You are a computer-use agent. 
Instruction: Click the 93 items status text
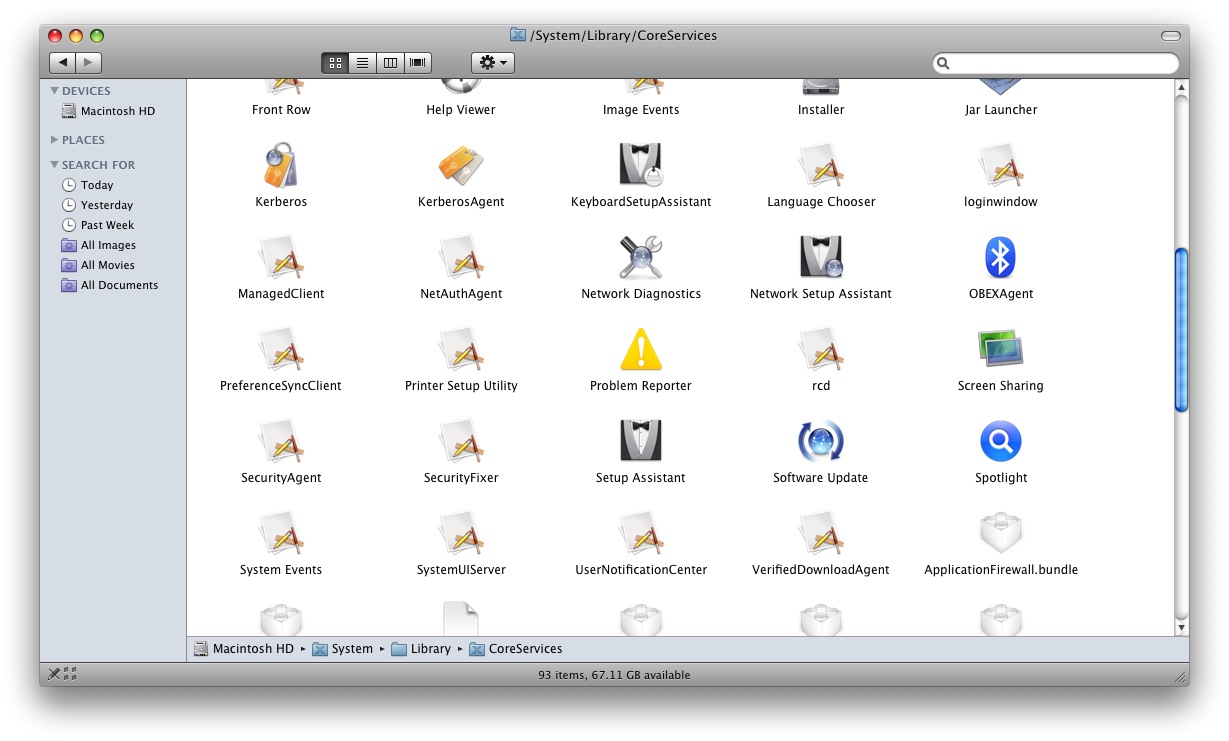pyautogui.click(x=614, y=675)
